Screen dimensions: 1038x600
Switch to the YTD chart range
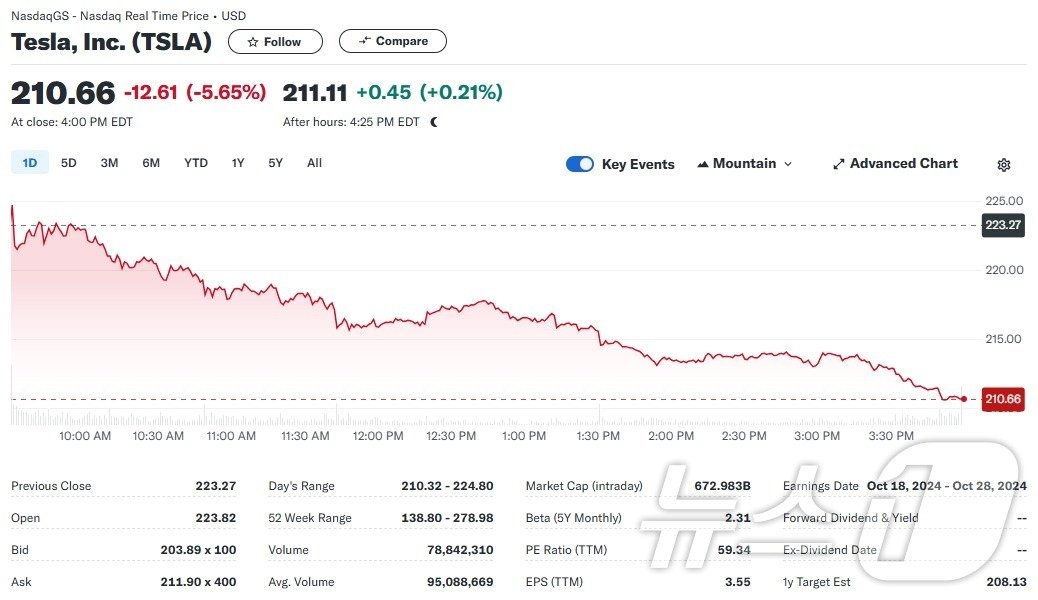(x=195, y=162)
